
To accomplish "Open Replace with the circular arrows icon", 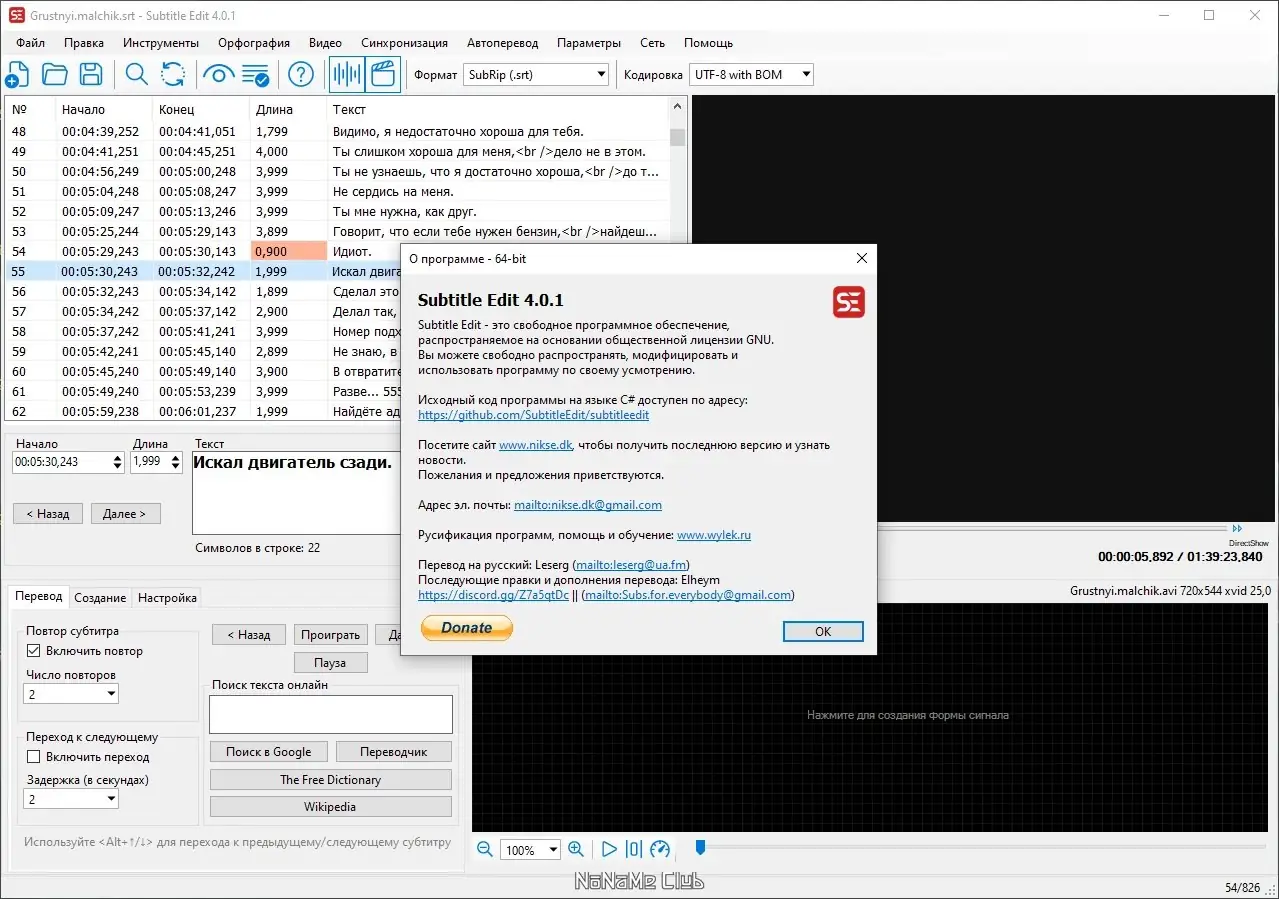I will tap(173, 74).
